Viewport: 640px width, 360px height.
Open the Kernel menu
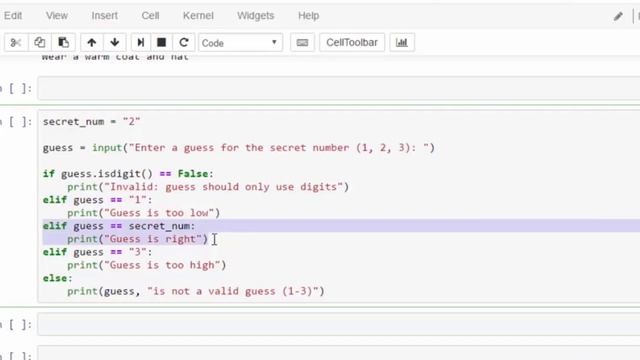(x=198, y=16)
